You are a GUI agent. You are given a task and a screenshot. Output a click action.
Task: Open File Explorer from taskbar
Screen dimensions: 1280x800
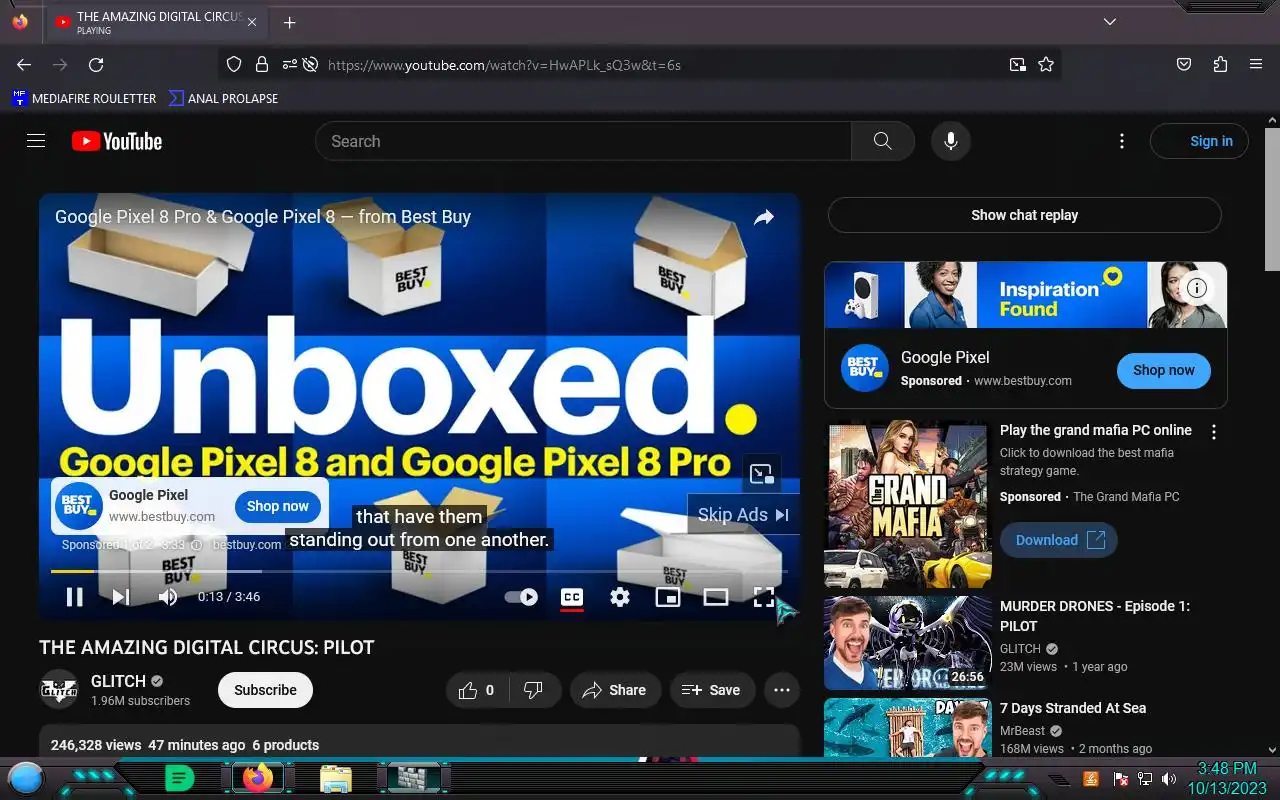[336, 778]
